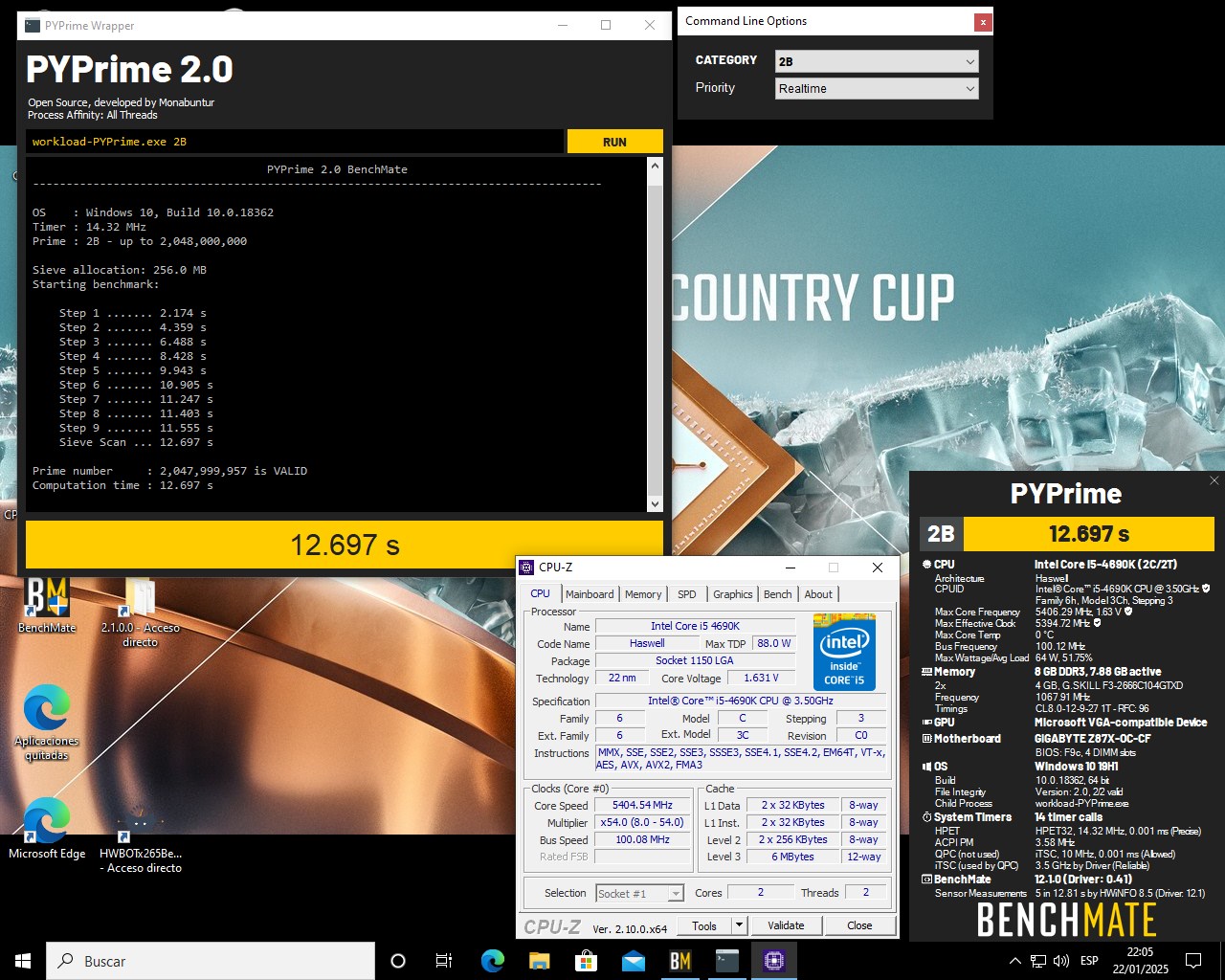Screen dimensions: 1225x980
Task: Open the volume tray icon
Action: [1060, 961]
